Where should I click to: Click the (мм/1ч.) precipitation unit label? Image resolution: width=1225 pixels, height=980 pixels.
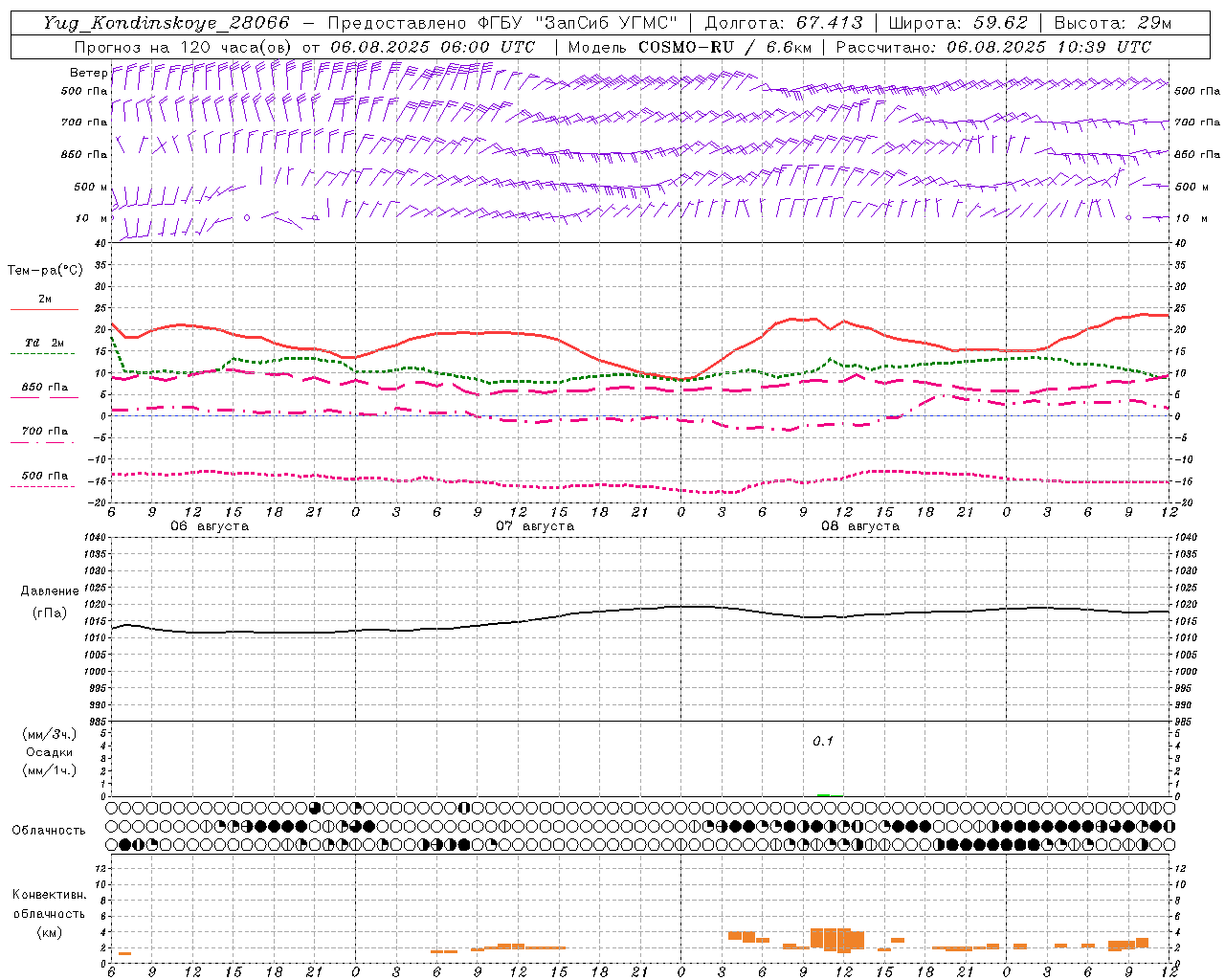[50, 770]
